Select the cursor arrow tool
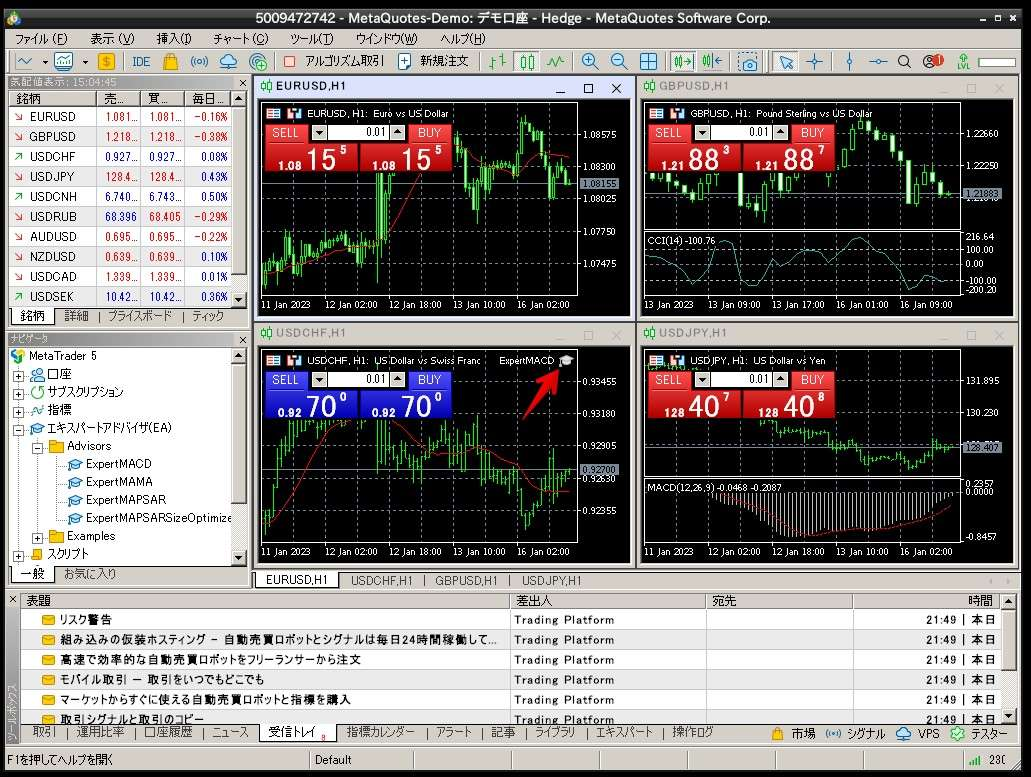The height and width of the screenshot is (777, 1031). click(786, 62)
